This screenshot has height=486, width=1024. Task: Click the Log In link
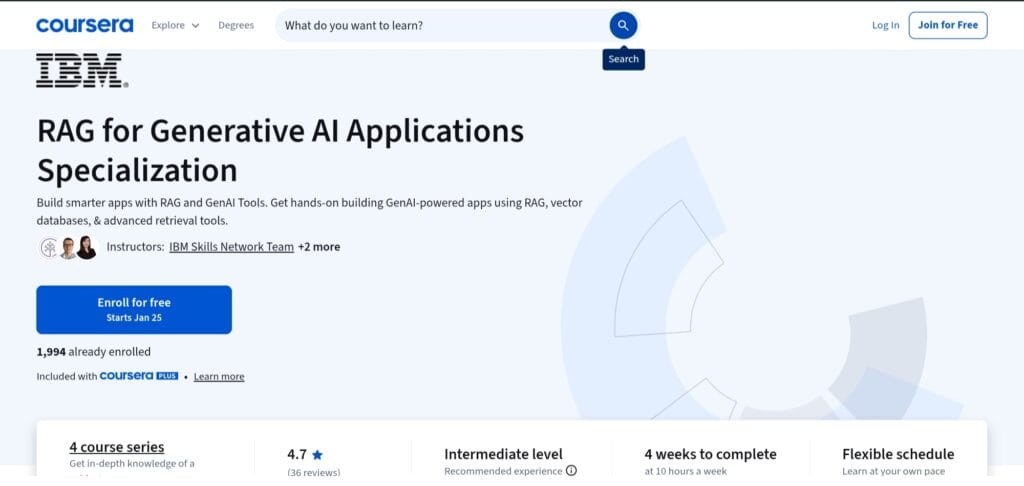[x=886, y=25]
